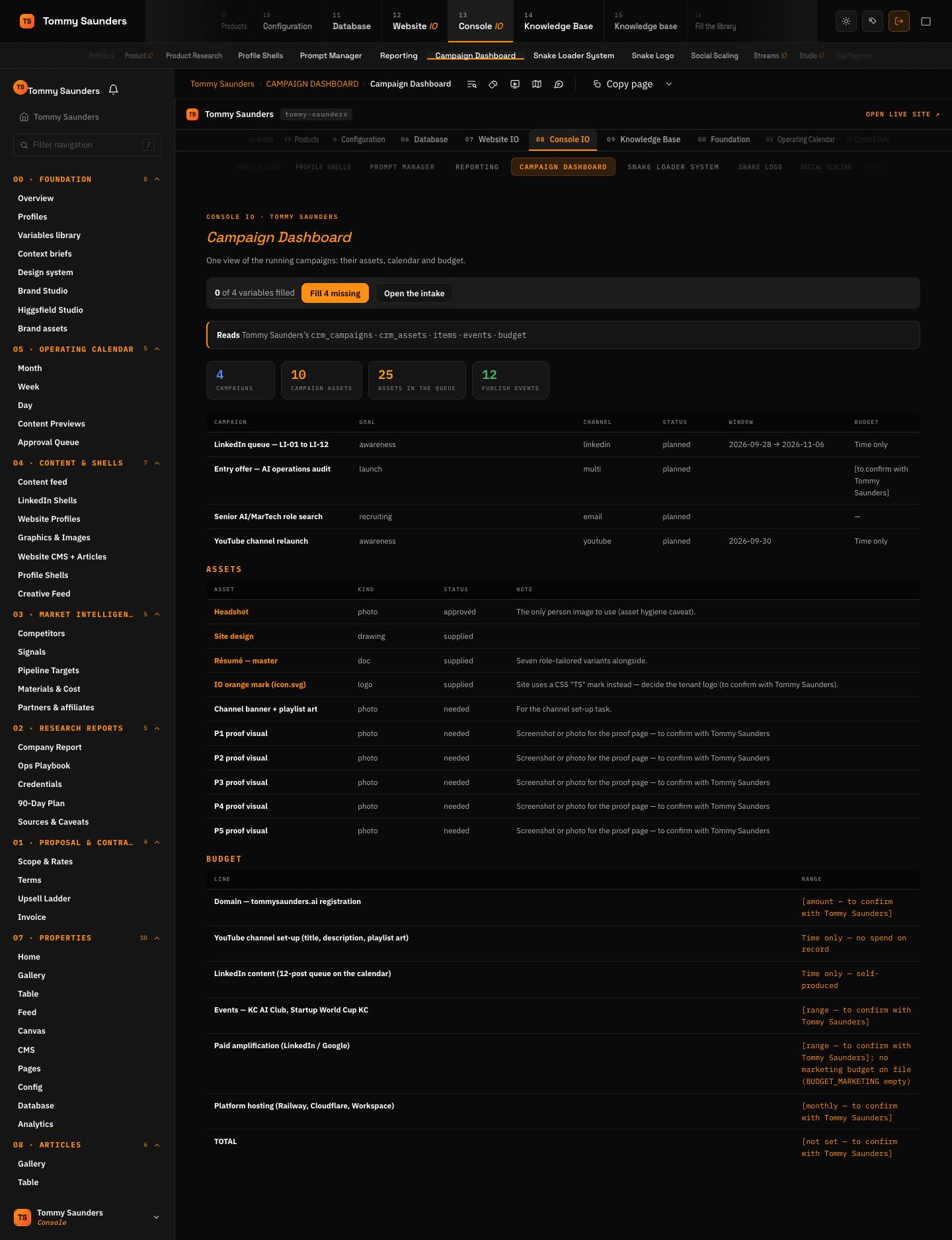Collapse the 02 Research Reports section
The width and height of the screenshot is (952, 1240).
coord(157,728)
